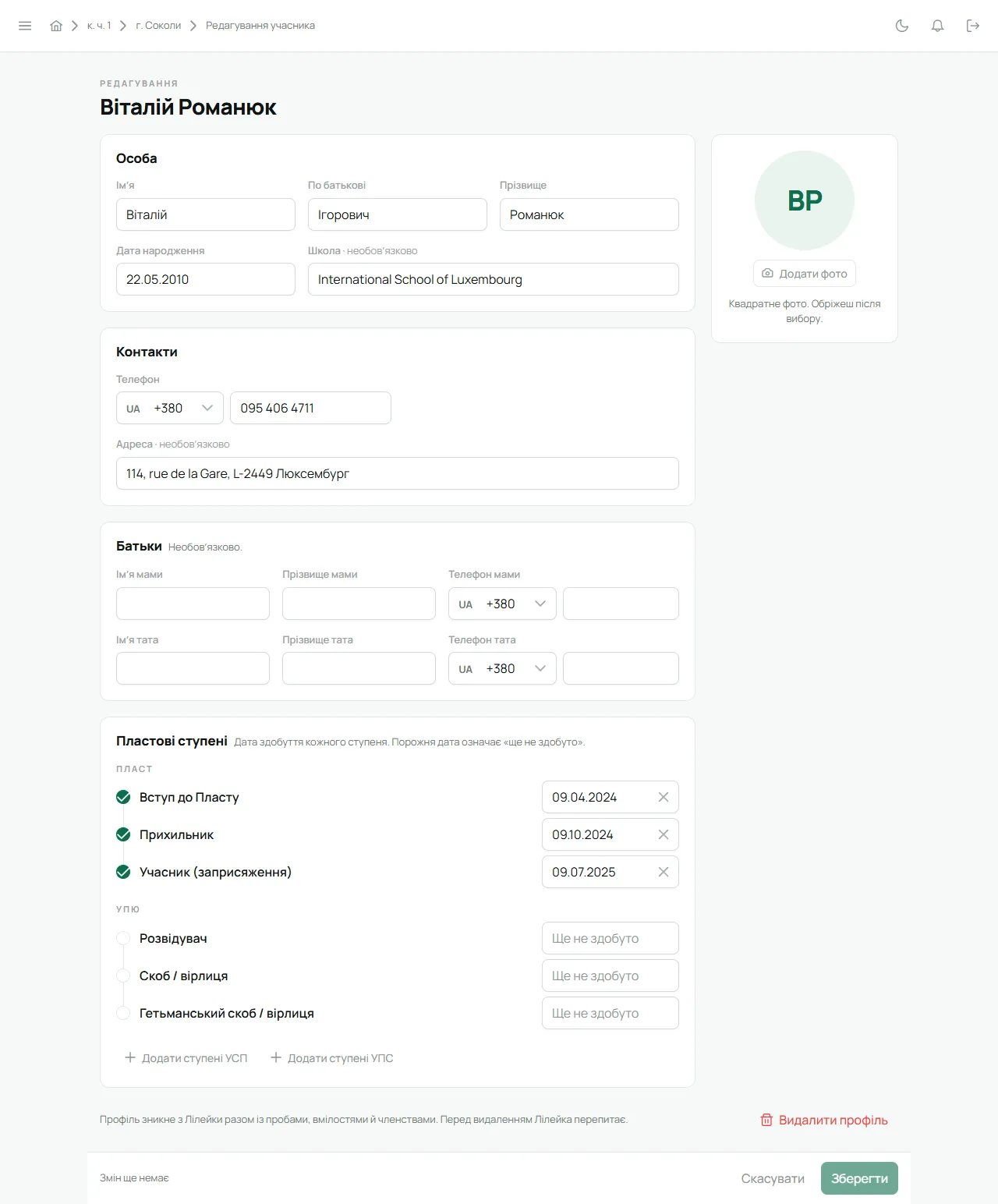This screenshot has width=998, height=1204.
Task: Open the father's phone country code dropdown
Action: [x=502, y=668]
